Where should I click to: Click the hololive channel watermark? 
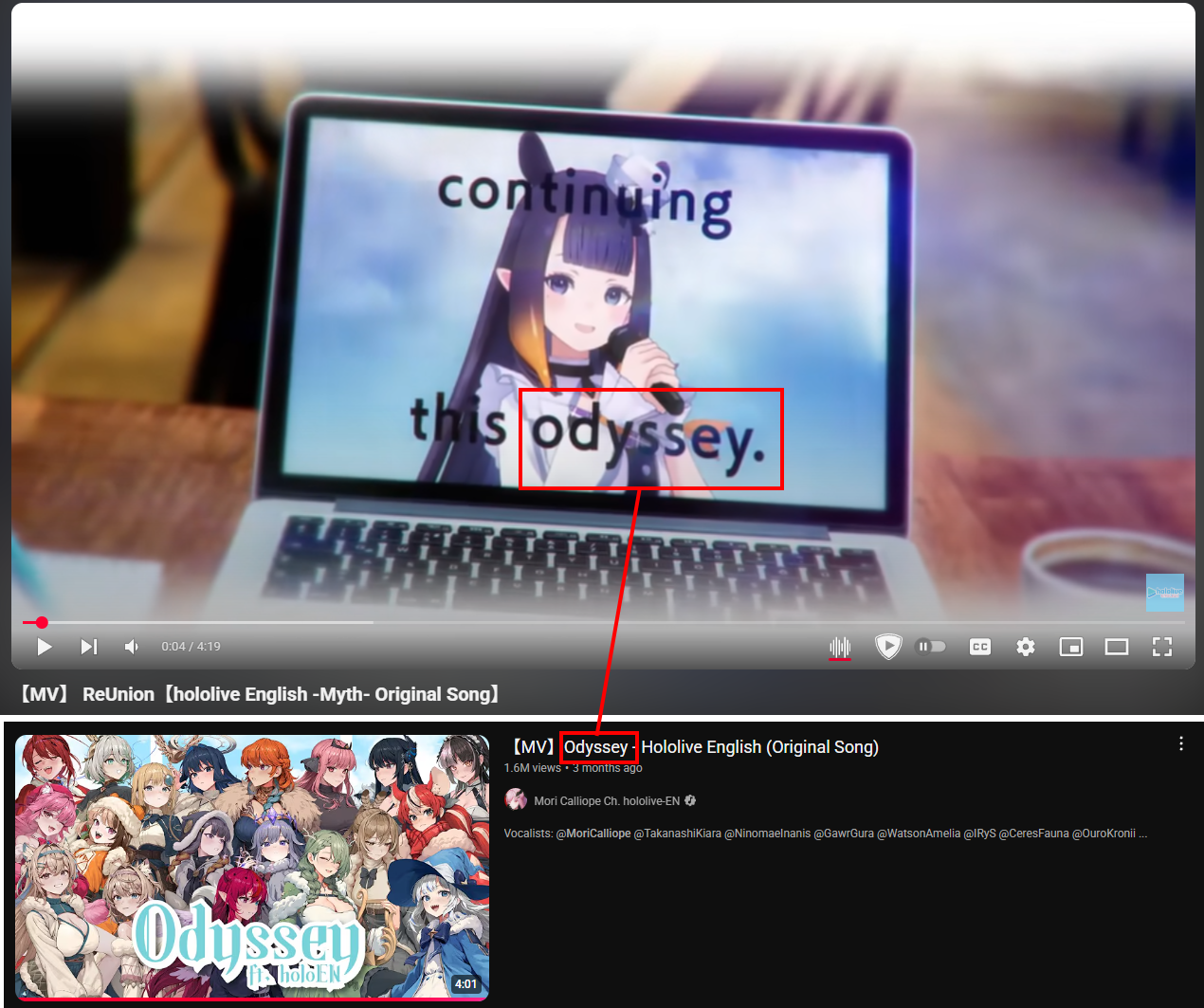[1165, 593]
